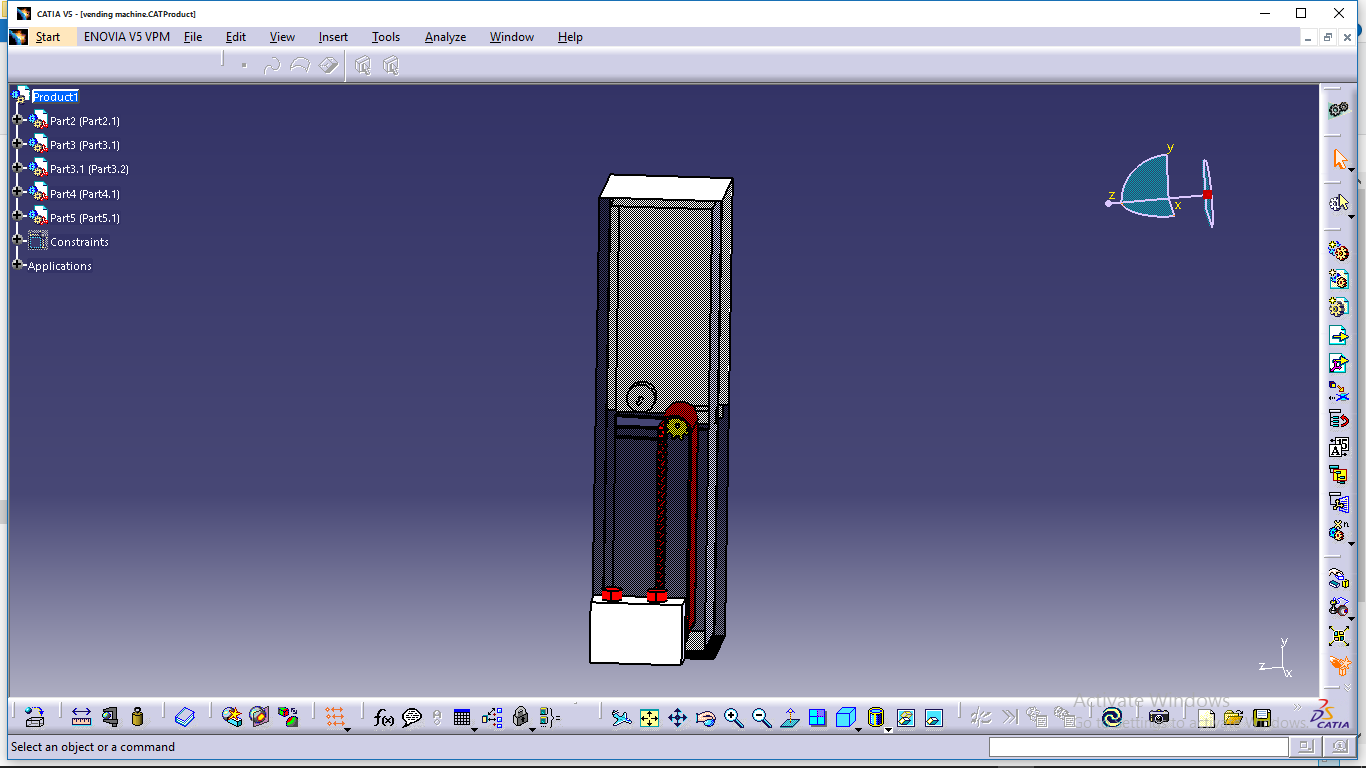Viewport: 1366px width, 768px height.
Task: Click the orange Grid Snap icon
Action: [335, 717]
